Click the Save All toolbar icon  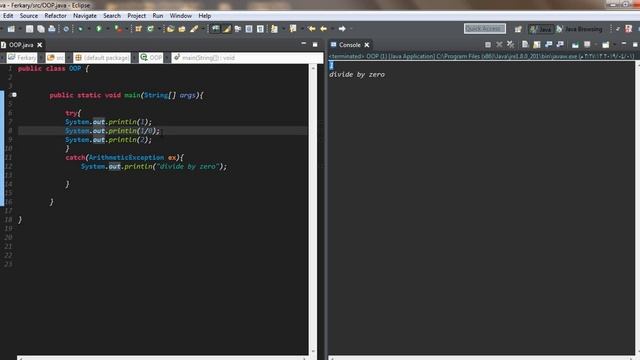tap(41, 29)
